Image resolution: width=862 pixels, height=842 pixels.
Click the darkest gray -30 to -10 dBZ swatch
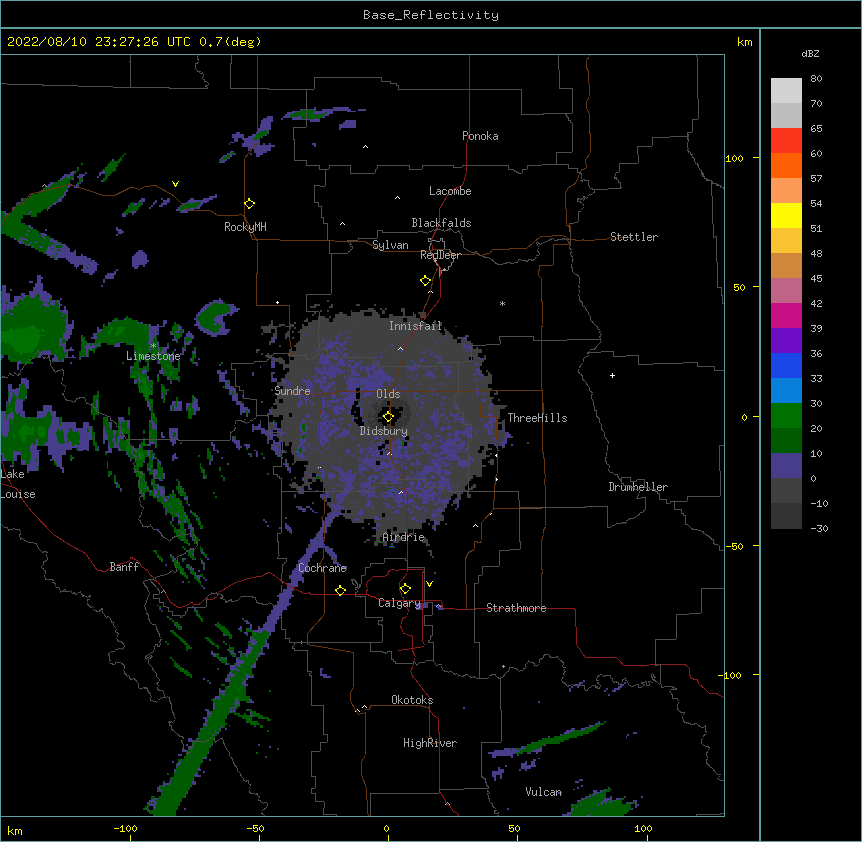tap(786, 516)
